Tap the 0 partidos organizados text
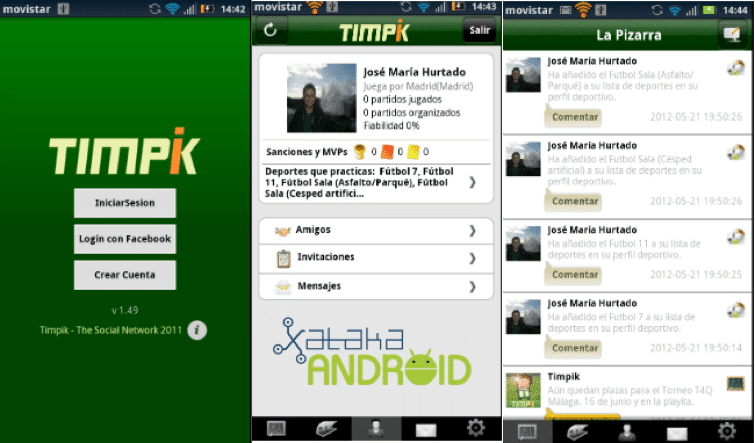Screen dimensions: 755x443 pos(412,113)
